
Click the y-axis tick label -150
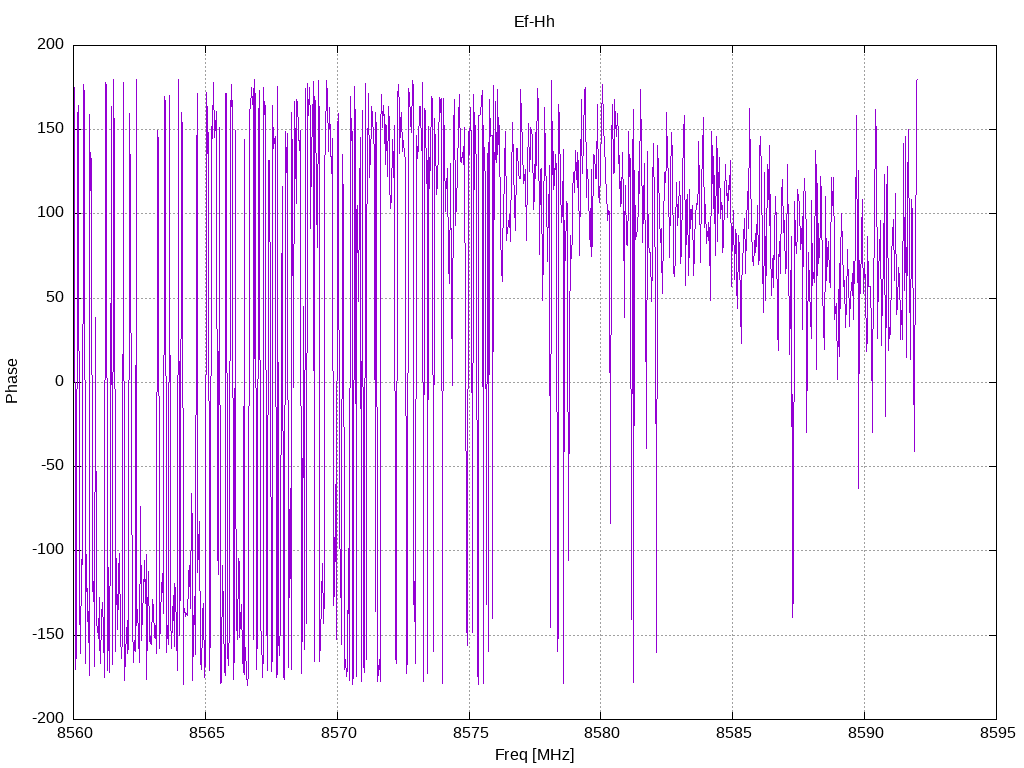[48, 634]
